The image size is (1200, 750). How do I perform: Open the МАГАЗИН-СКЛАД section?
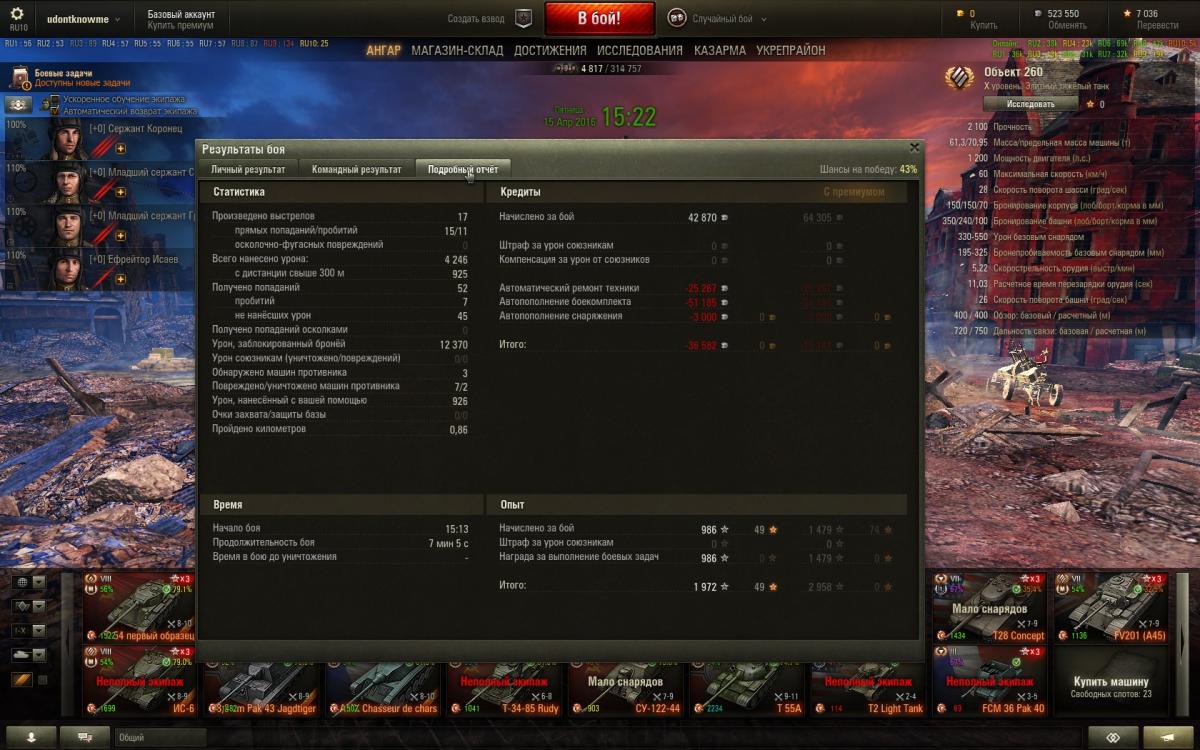(x=458, y=50)
